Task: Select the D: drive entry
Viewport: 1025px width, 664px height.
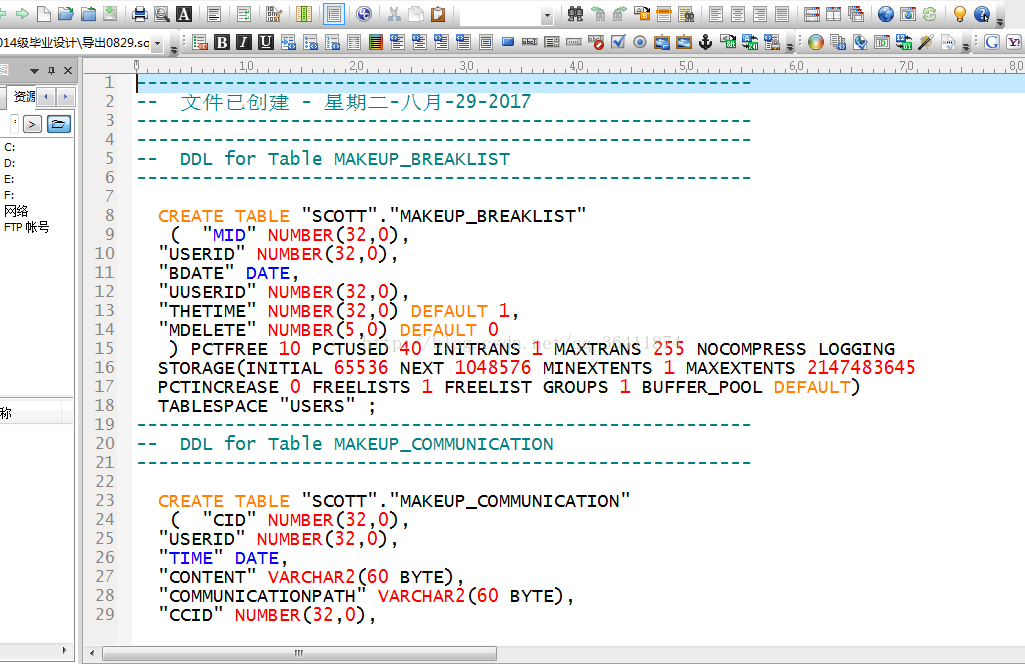Action: [x=10, y=163]
